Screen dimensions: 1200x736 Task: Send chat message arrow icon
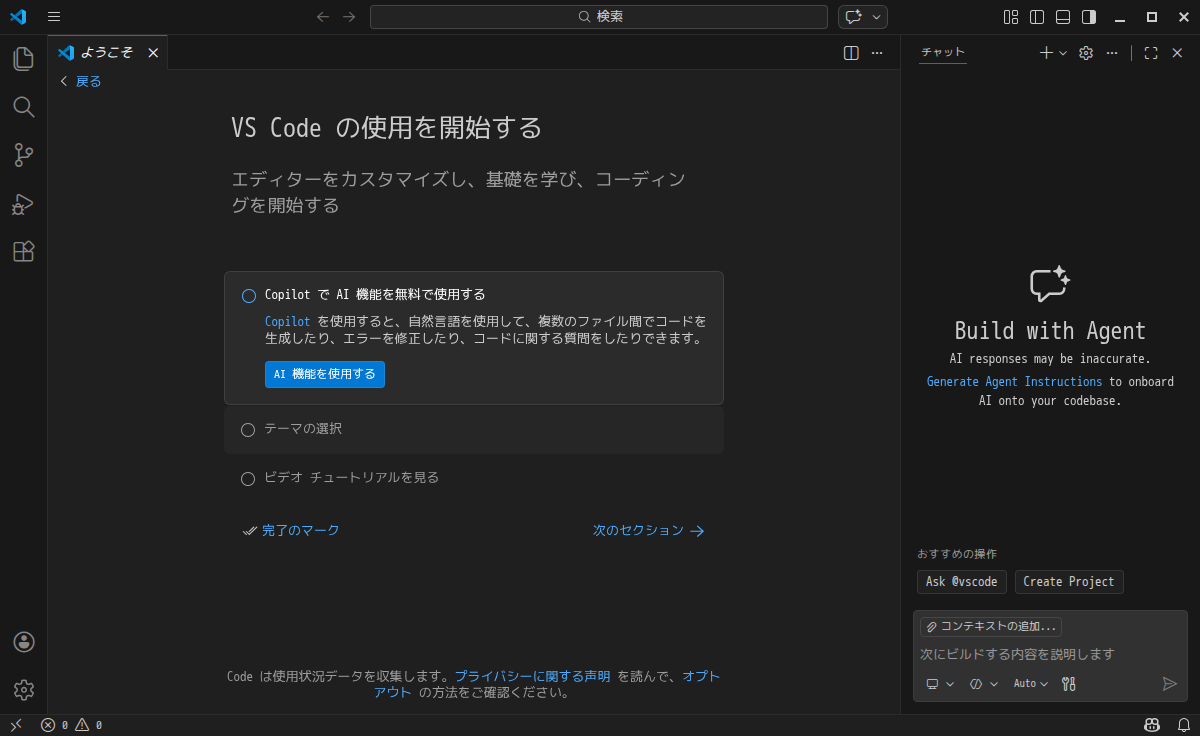point(1170,684)
